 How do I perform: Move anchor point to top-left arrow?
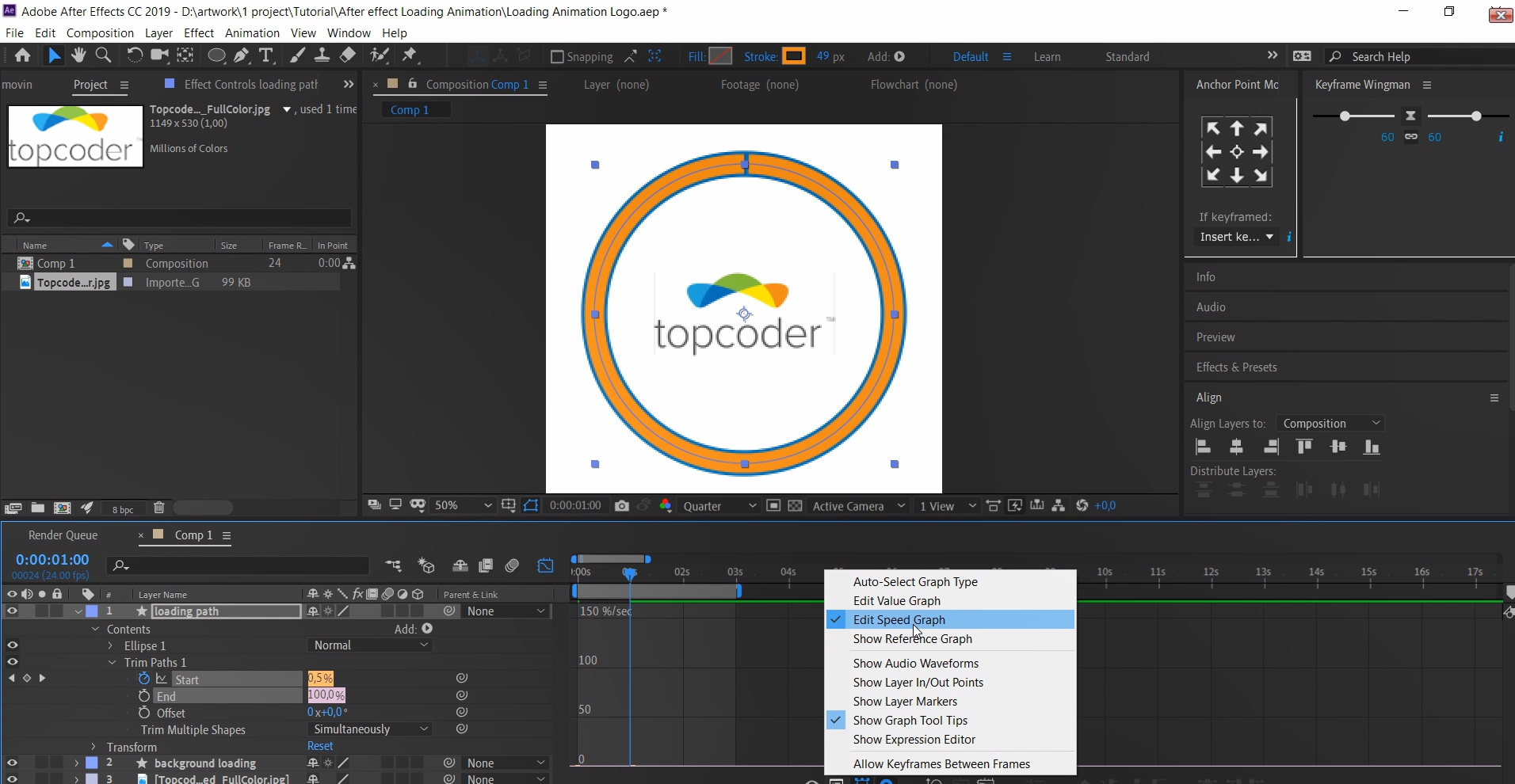1213,128
